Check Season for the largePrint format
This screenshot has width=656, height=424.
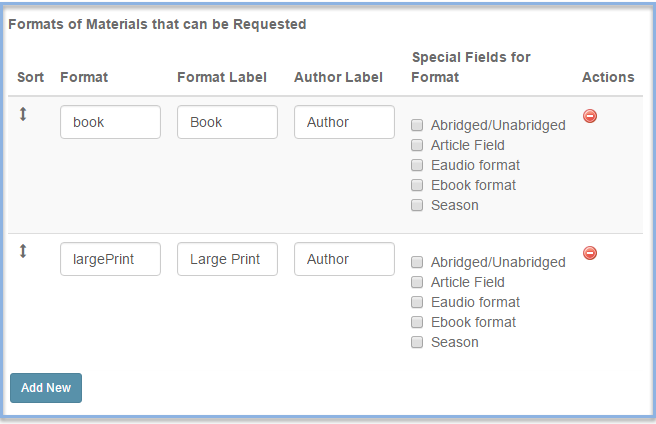(x=417, y=342)
